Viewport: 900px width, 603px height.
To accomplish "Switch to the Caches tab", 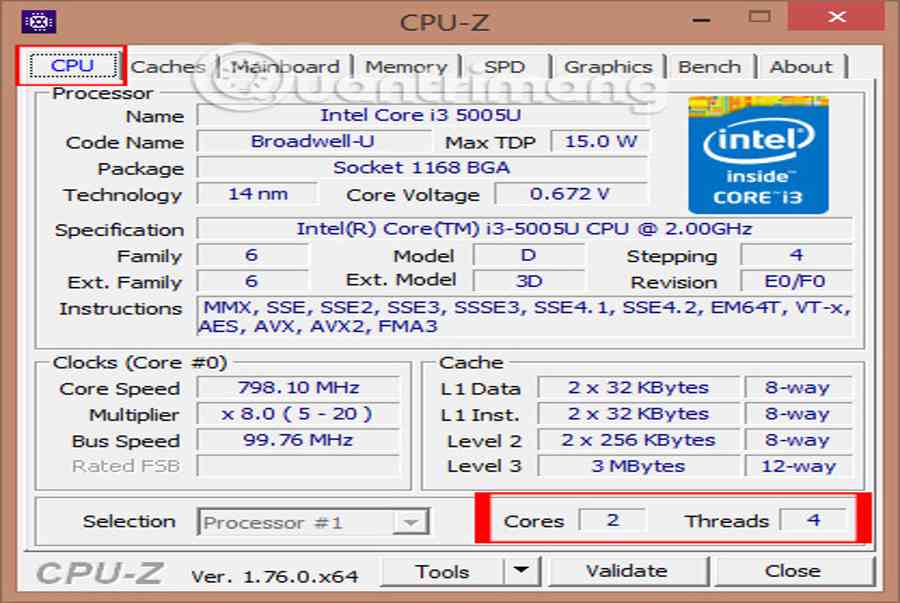I will point(168,67).
